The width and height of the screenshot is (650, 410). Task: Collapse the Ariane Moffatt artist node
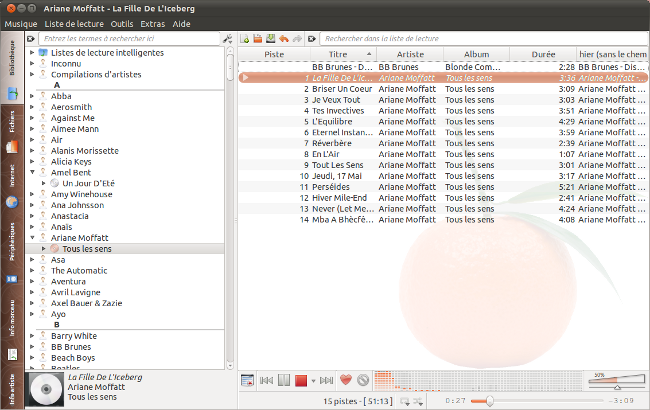click(32, 238)
